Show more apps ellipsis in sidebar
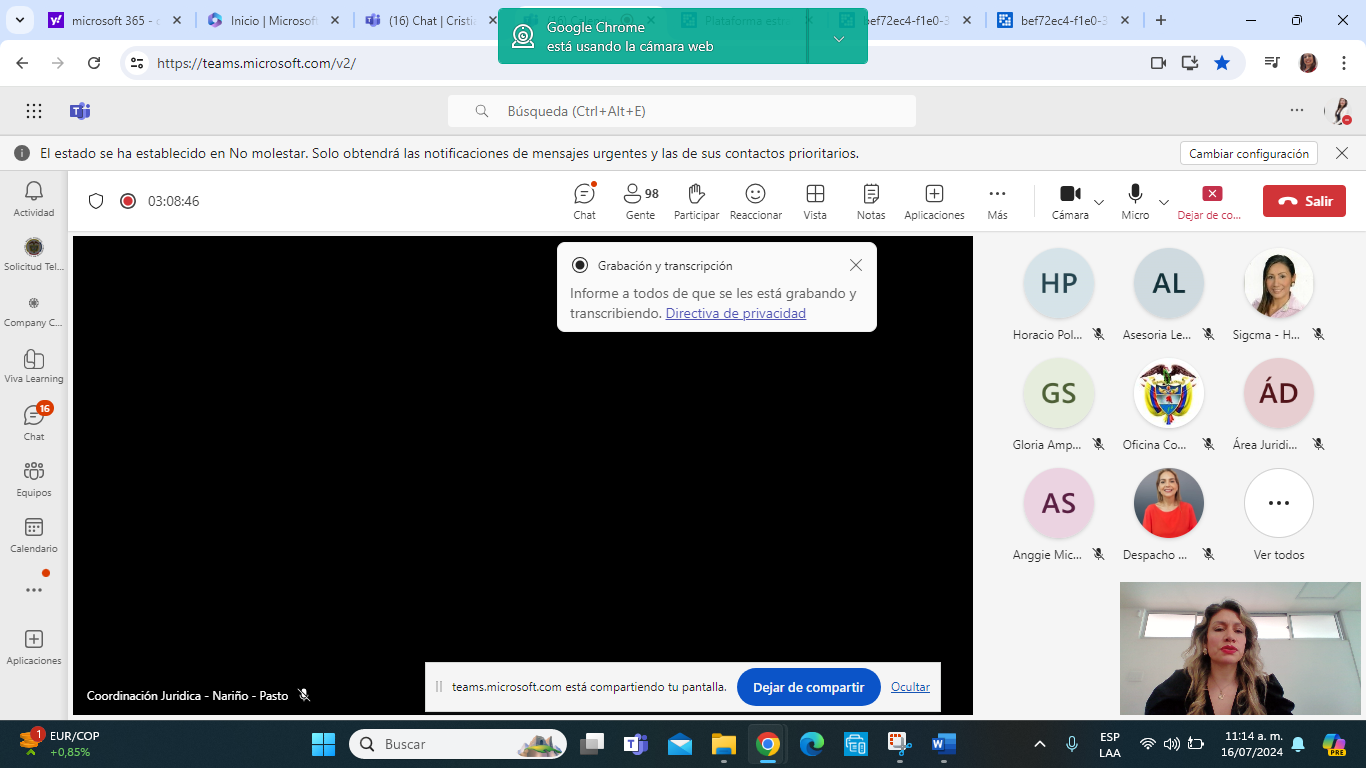This screenshot has height=768, width=1366. tap(34, 590)
